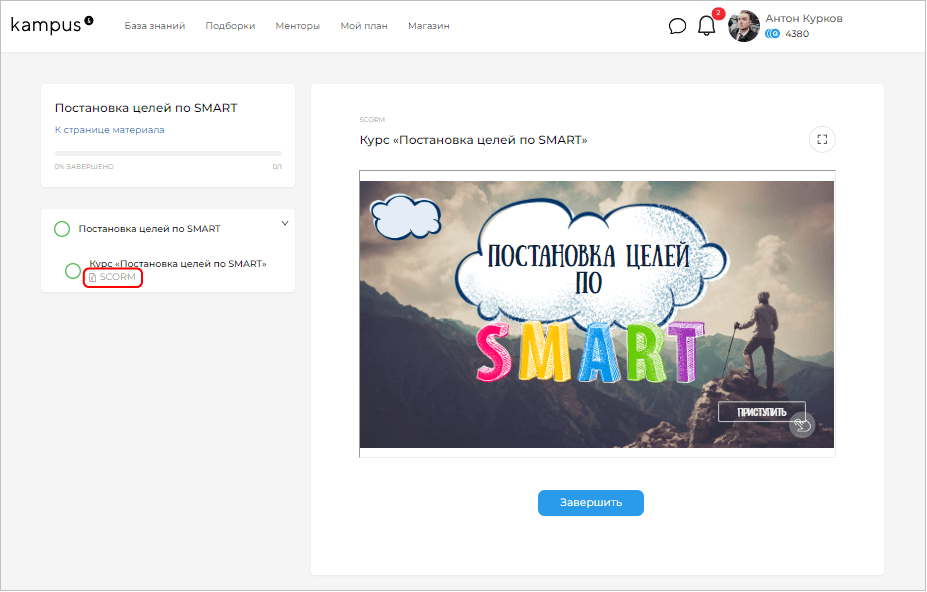Follow the К странице материала link
This screenshot has width=927, height=592.
coord(109,130)
